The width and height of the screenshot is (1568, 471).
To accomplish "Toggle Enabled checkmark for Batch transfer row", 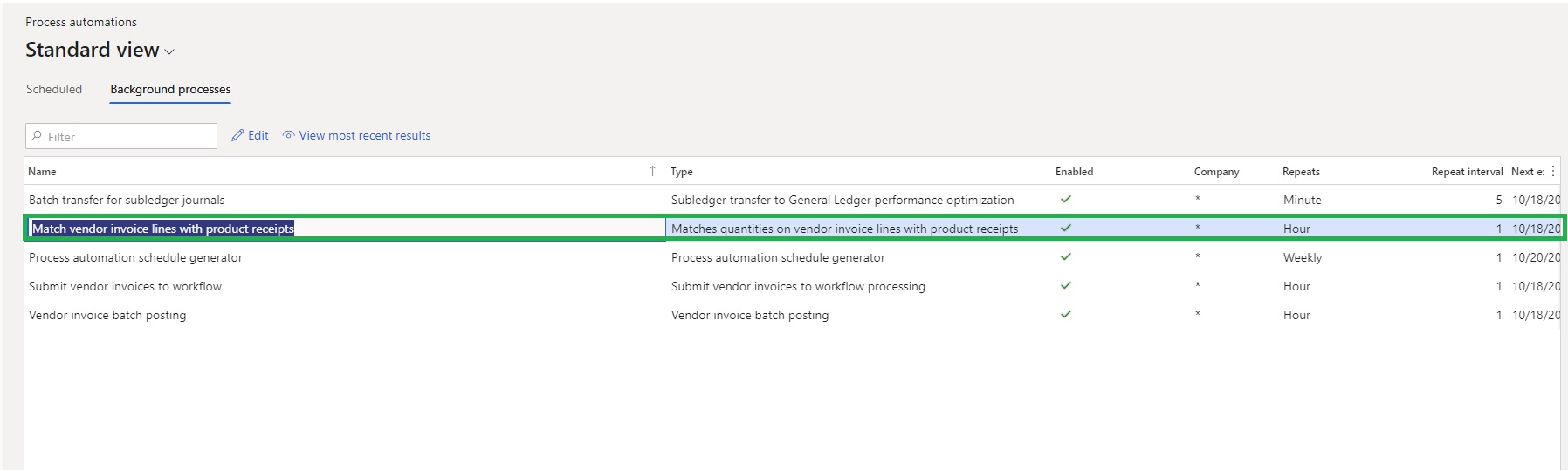I will coord(1065,200).
